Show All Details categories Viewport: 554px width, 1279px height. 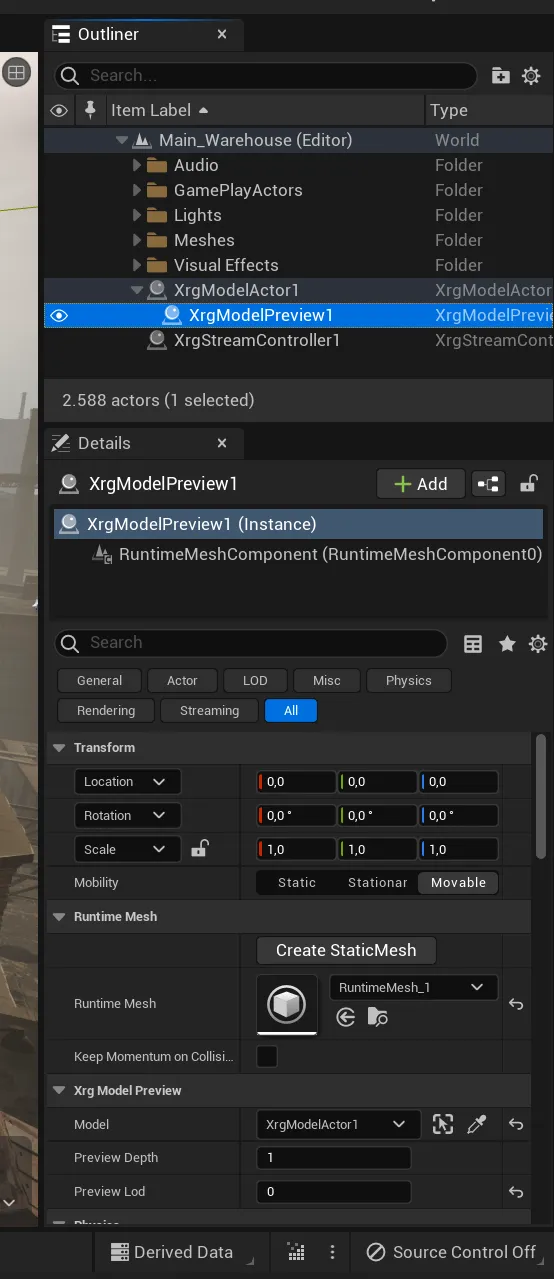click(x=291, y=711)
